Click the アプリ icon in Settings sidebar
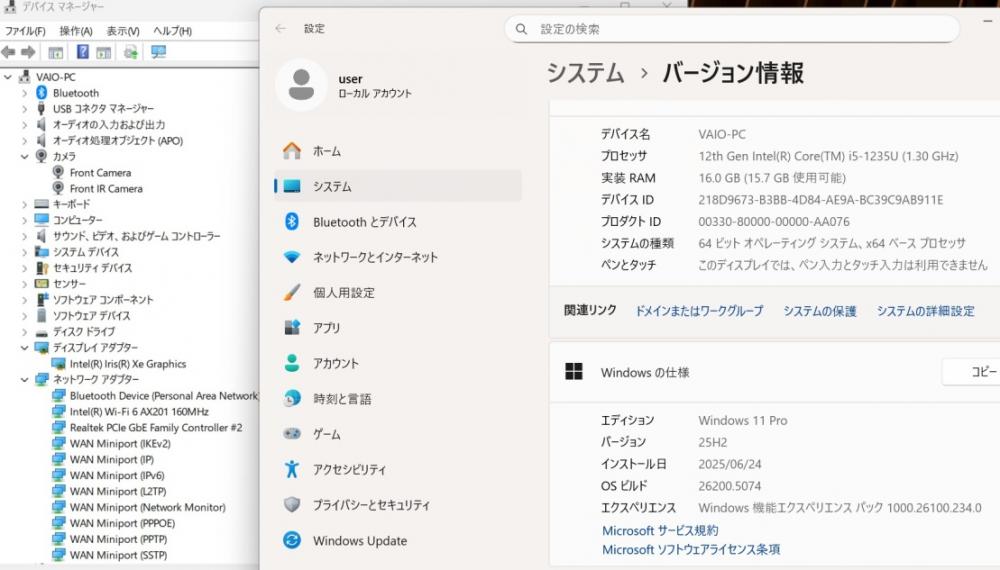 coord(292,328)
